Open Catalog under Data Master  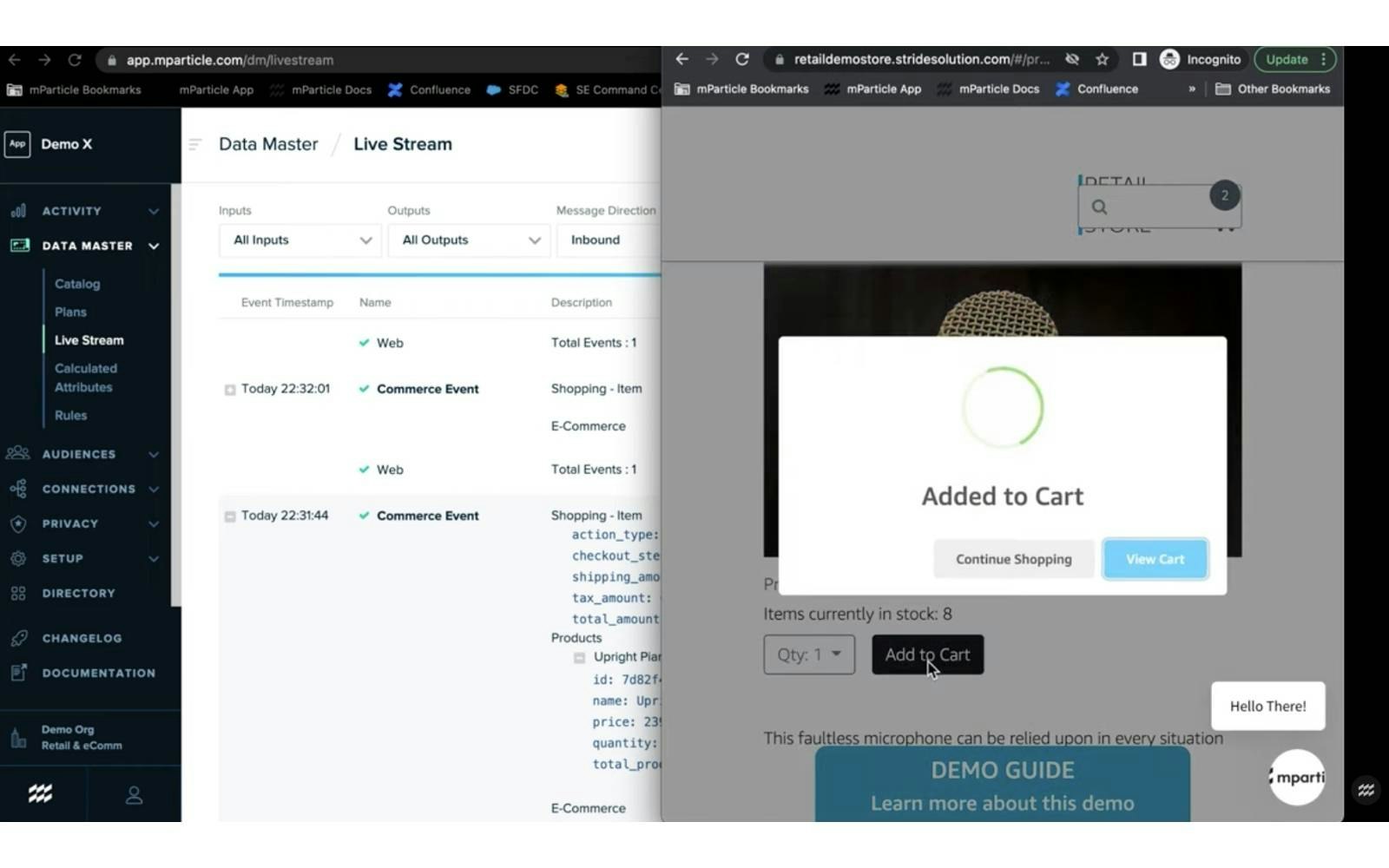(77, 284)
